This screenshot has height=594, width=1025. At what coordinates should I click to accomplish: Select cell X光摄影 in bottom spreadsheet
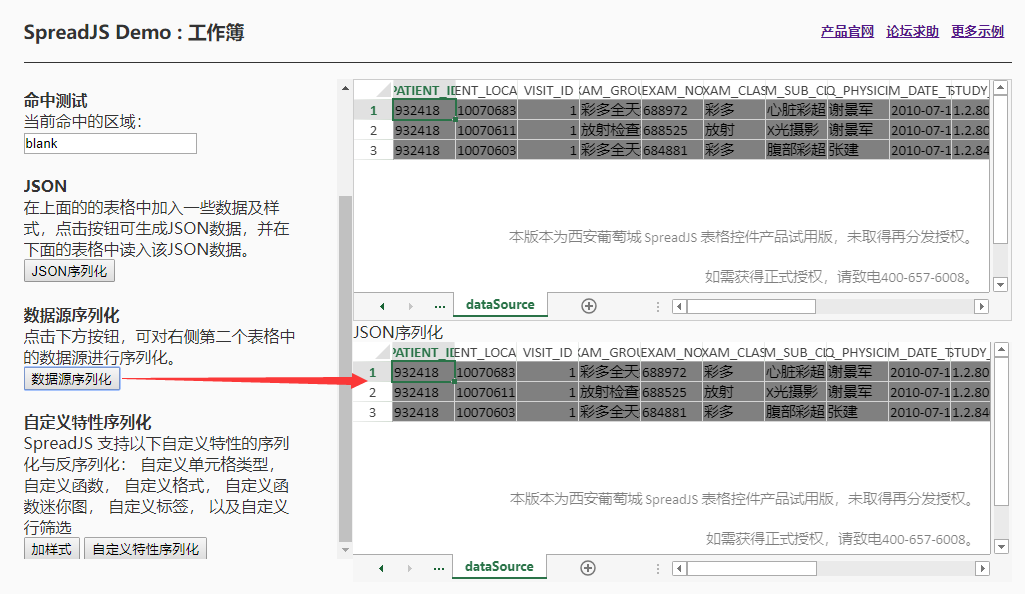pyautogui.click(x=795, y=392)
